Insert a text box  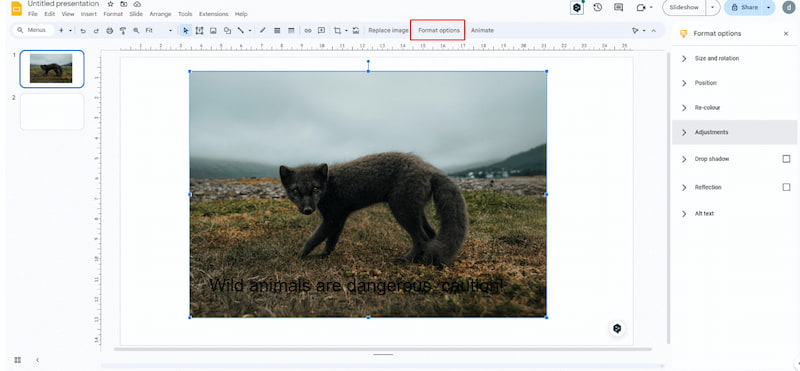click(x=199, y=31)
